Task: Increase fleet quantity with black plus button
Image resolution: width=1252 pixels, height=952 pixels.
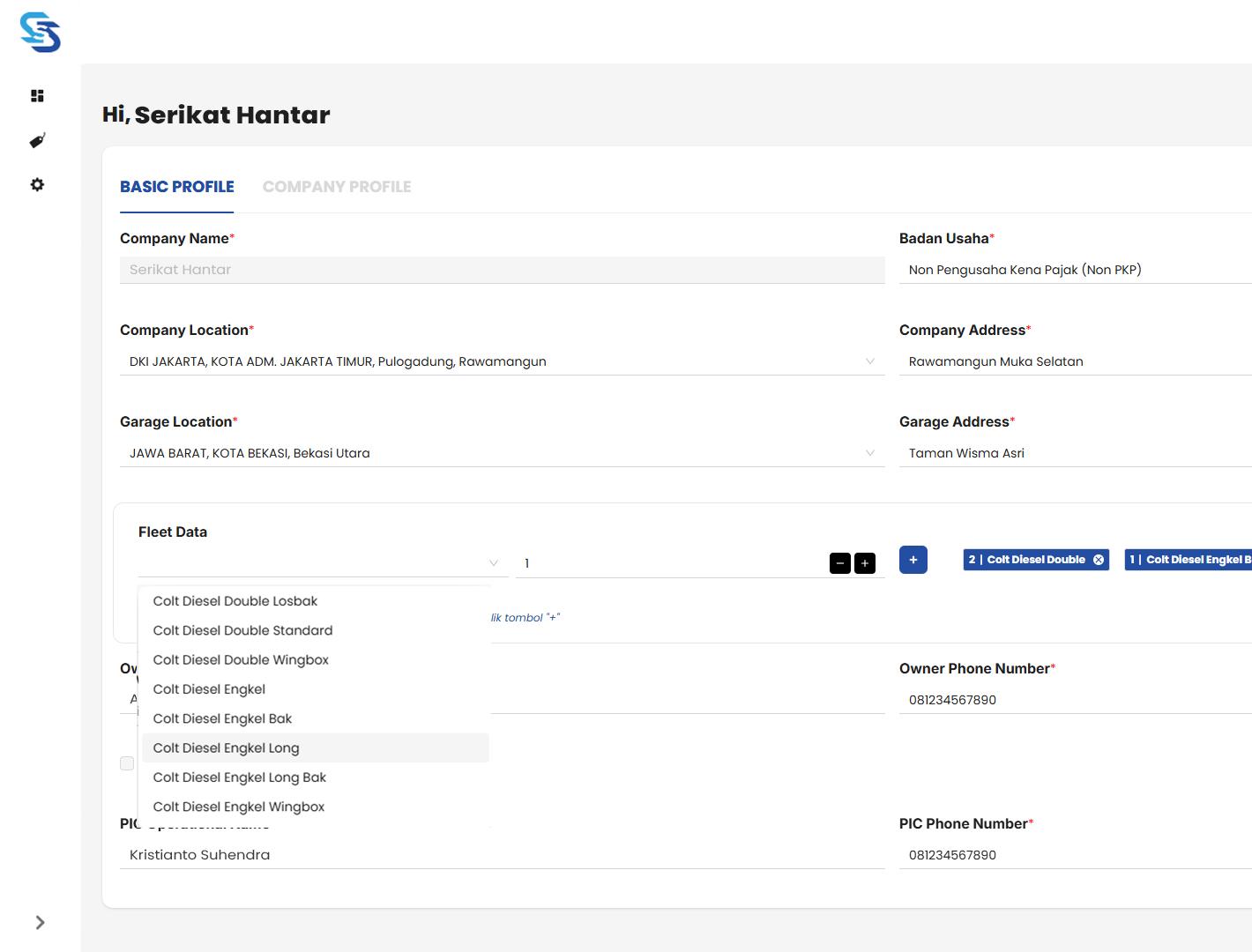Action: (x=865, y=563)
